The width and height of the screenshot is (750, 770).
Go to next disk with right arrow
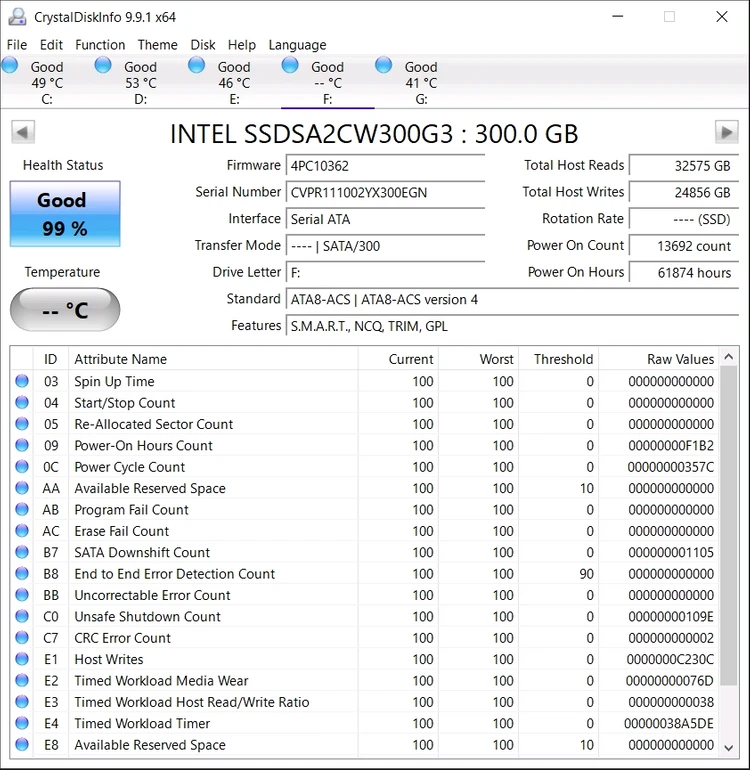[726, 132]
